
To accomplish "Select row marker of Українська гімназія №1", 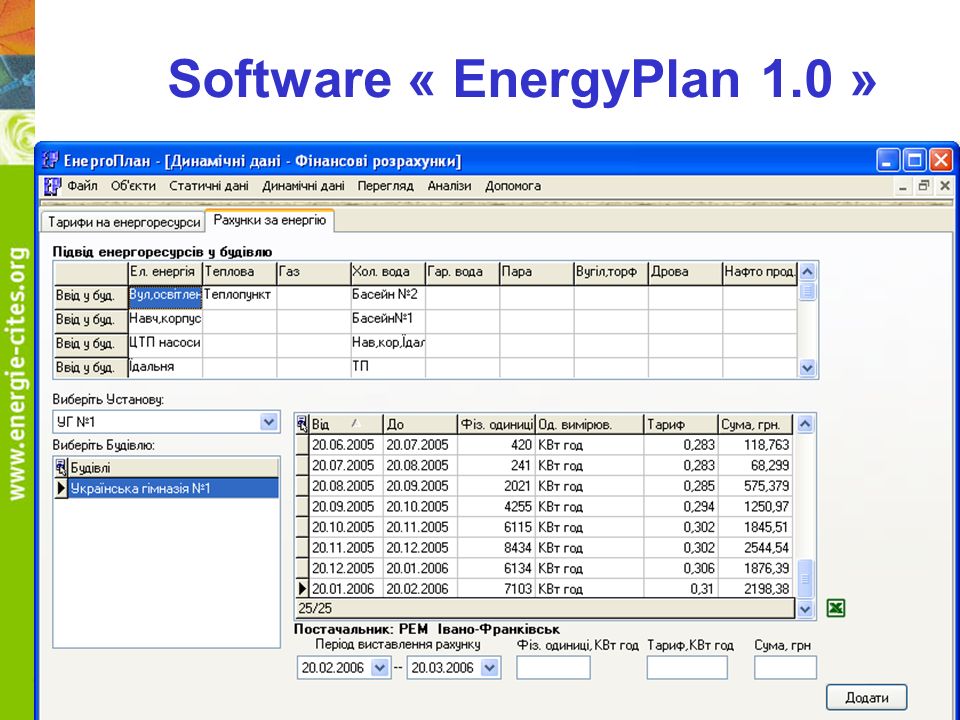I will coord(61,489).
